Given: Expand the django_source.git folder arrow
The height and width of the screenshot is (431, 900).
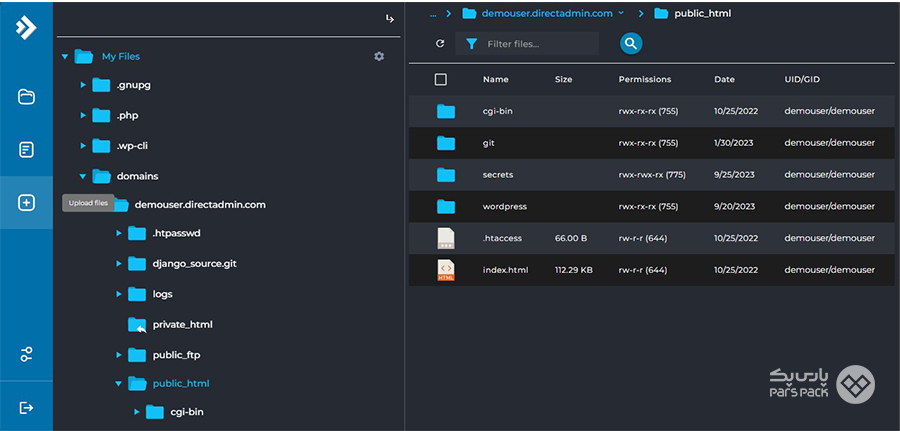Looking at the screenshot, I should pyautogui.click(x=119, y=263).
